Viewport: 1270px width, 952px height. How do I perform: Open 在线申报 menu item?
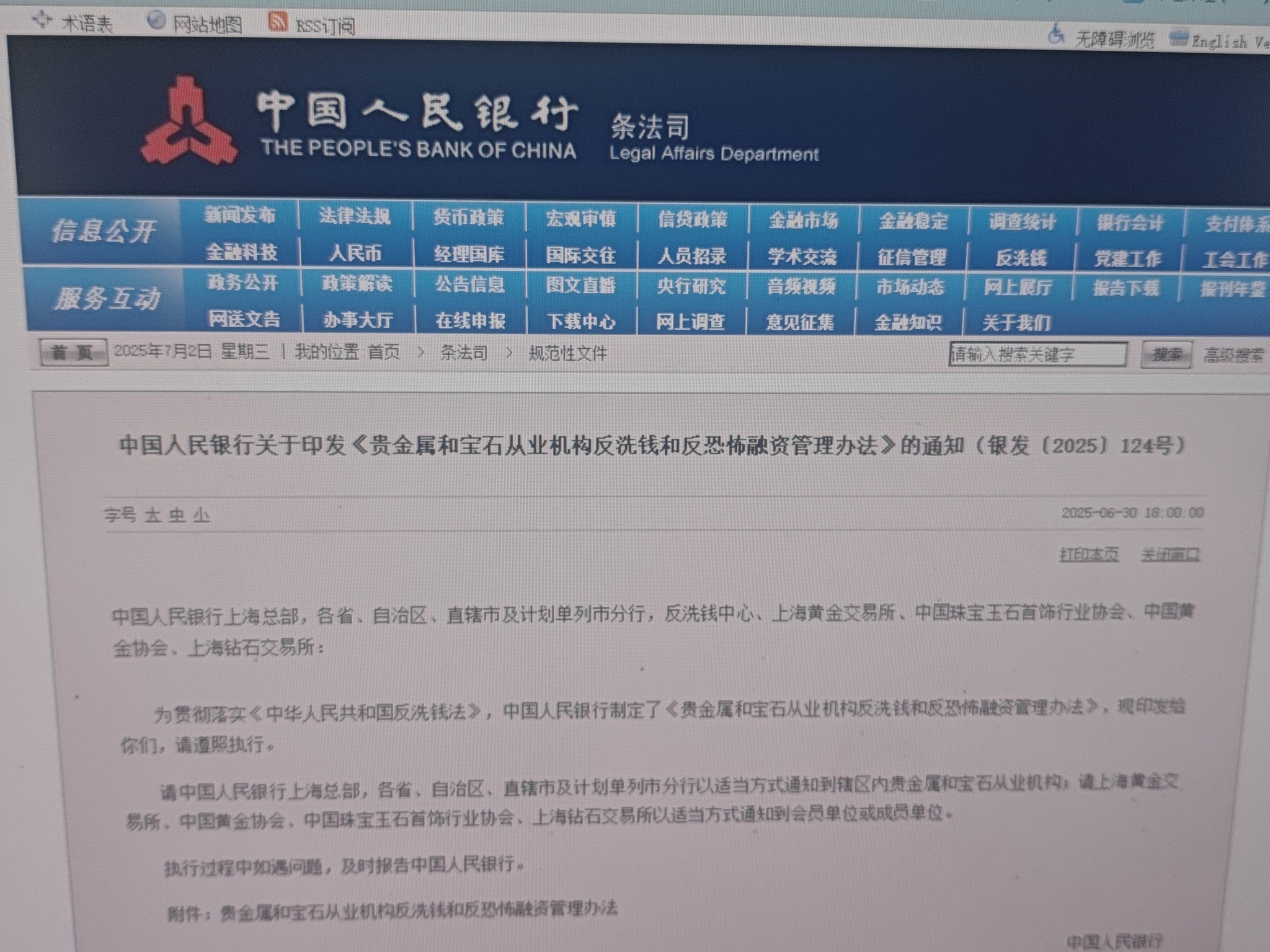[470, 320]
